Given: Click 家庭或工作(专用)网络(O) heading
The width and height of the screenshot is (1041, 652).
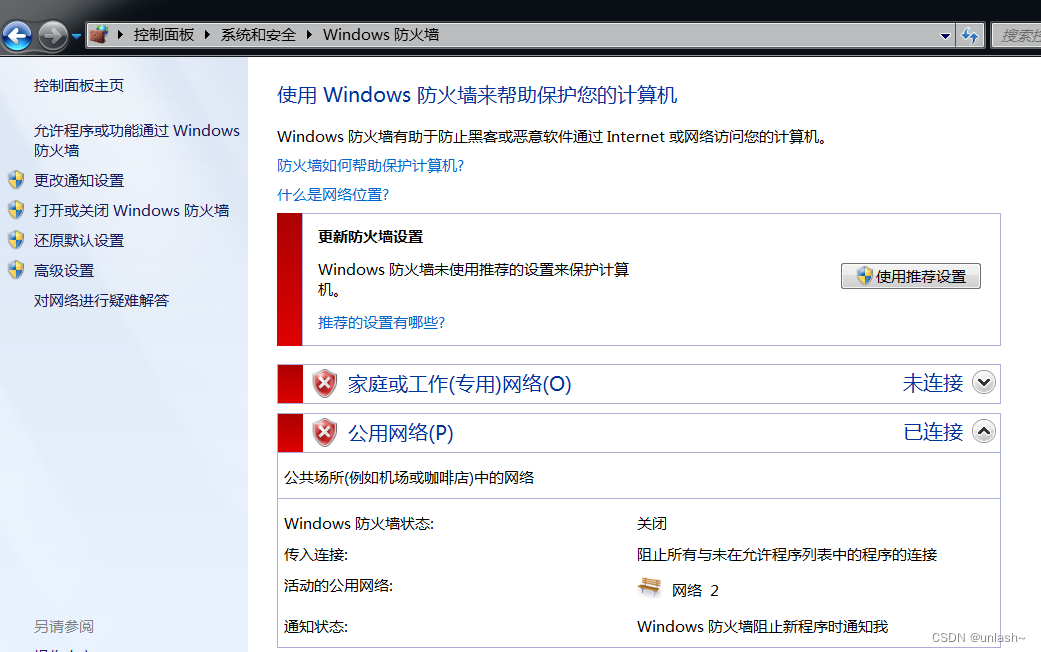Looking at the screenshot, I should coord(459,384).
